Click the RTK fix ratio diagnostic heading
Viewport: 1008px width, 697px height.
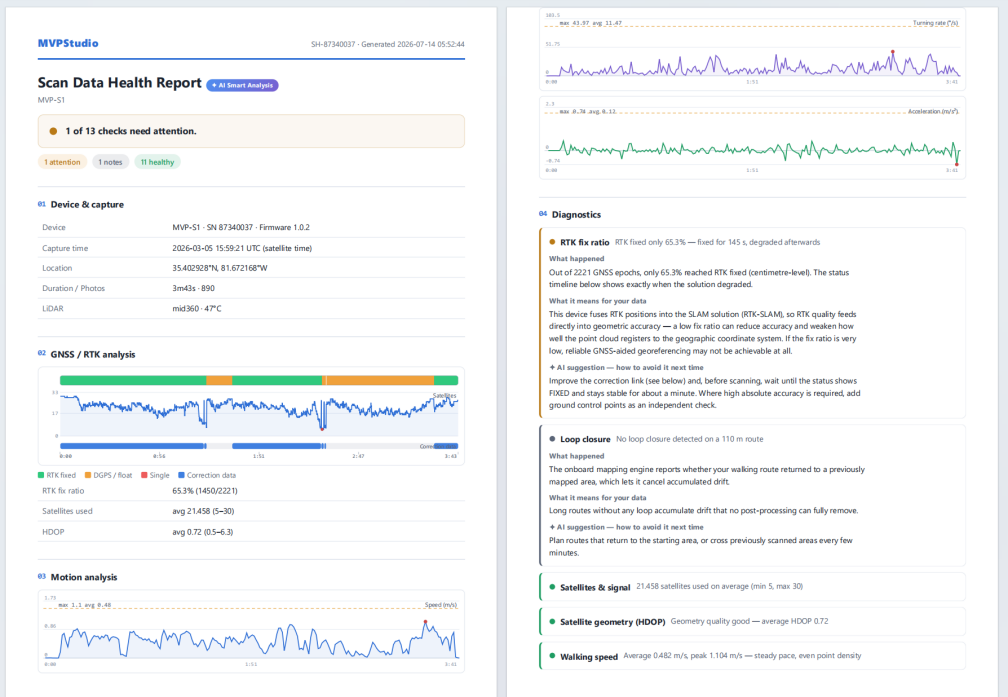584,242
